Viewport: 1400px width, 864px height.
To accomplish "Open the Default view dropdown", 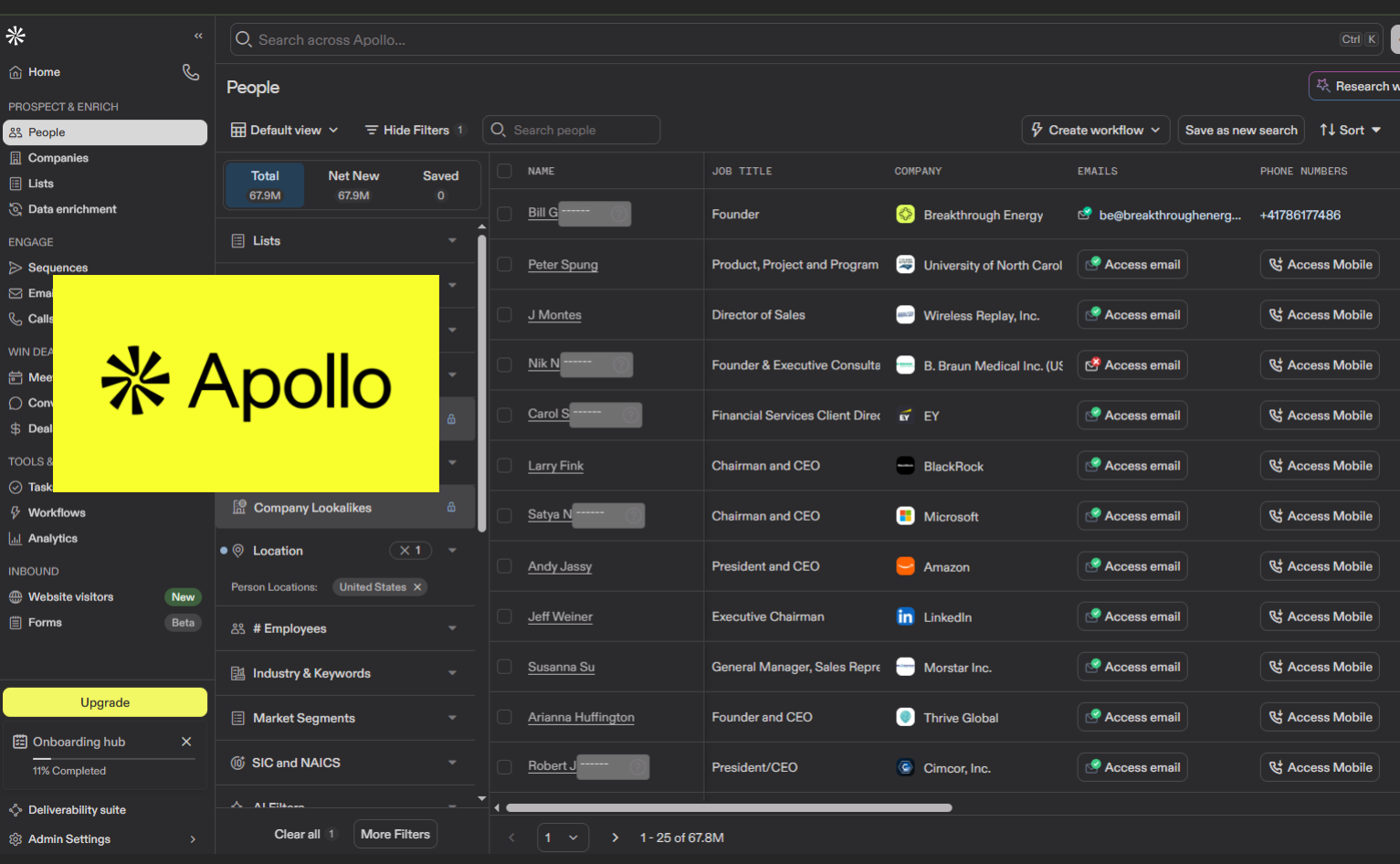I will tap(284, 131).
